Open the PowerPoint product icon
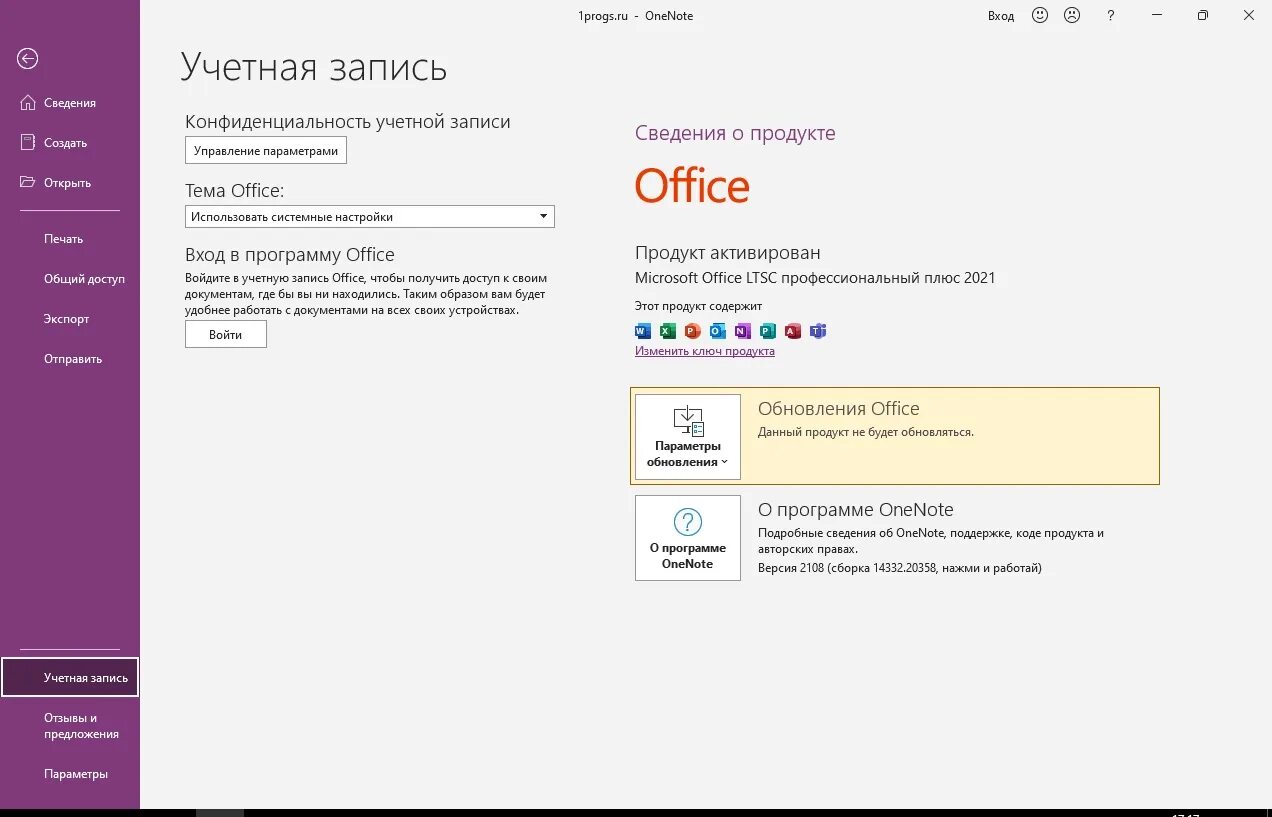The image size is (1272, 817). pos(692,330)
